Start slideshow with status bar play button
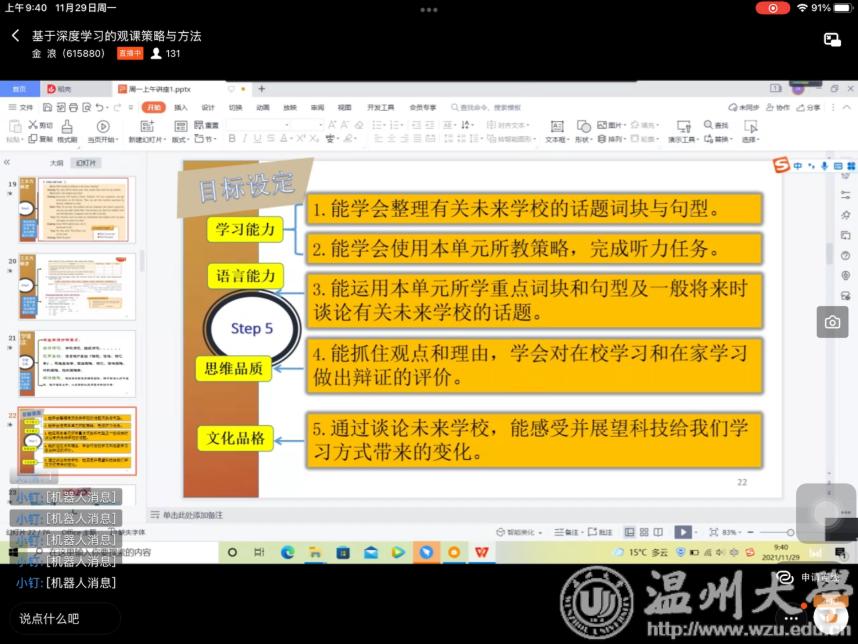This screenshot has width=858, height=644. [x=682, y=532]
